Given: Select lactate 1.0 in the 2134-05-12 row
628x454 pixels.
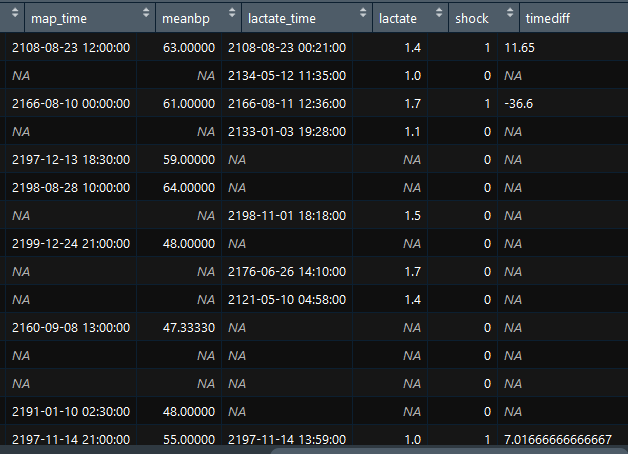Looking at the screenshot, I should pos(413,76).
